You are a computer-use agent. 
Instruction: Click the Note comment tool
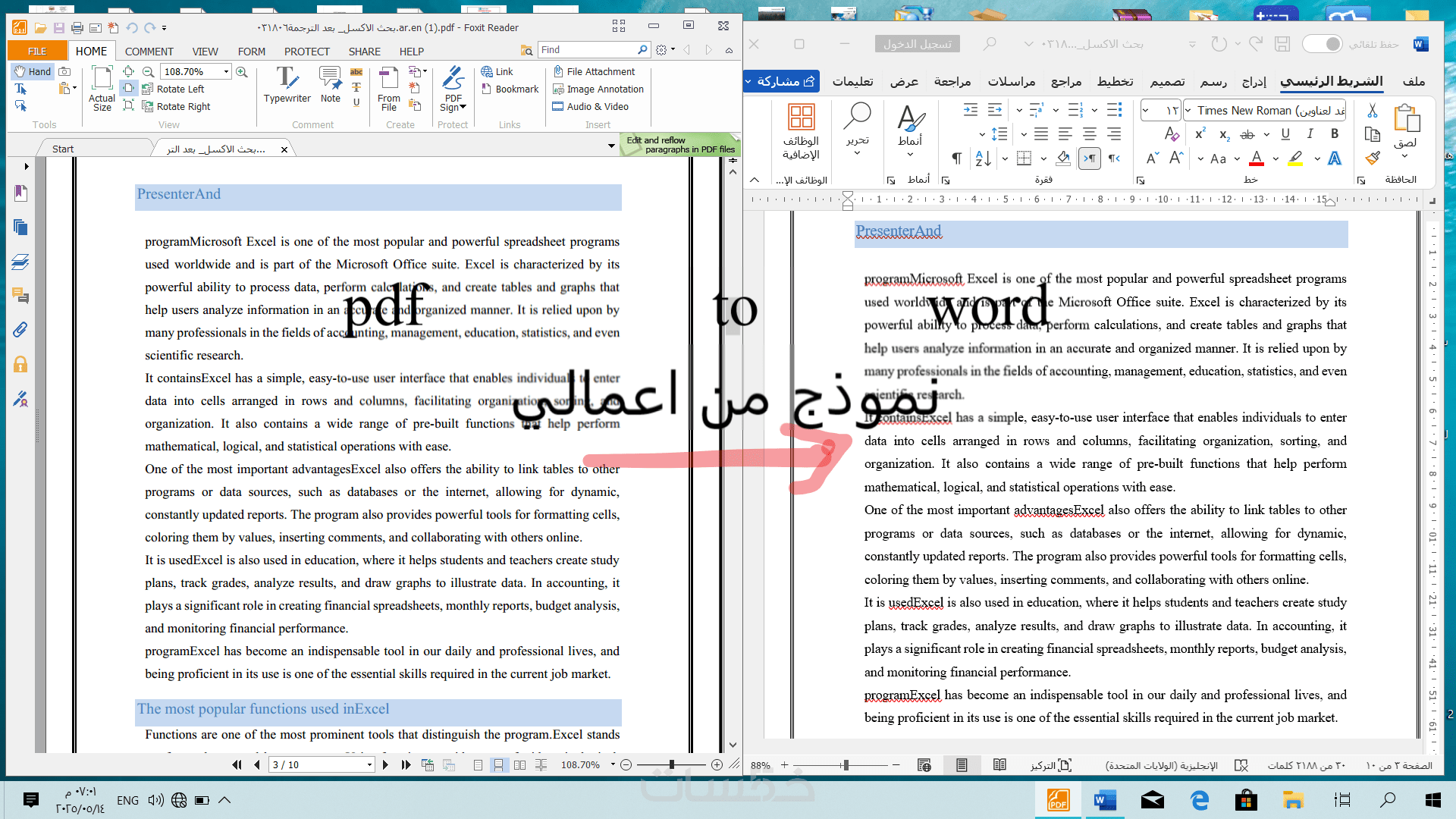[x=331, y=84]
